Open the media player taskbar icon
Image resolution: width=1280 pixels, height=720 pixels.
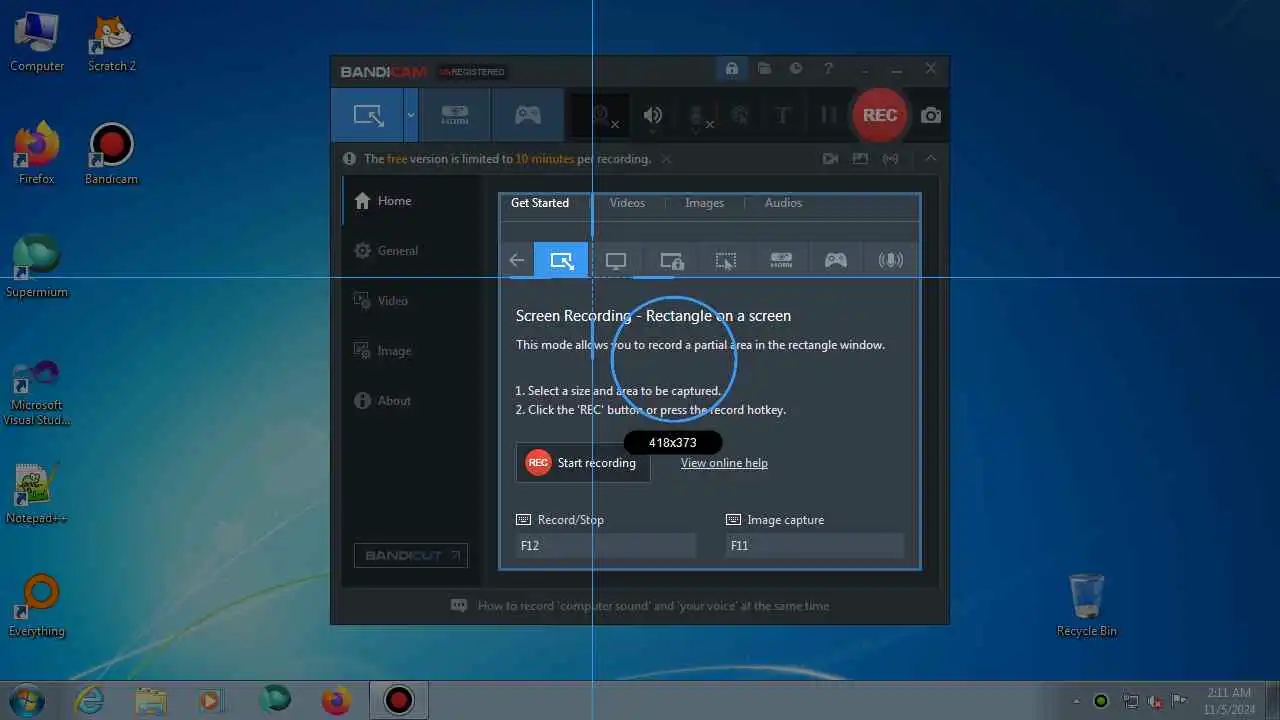tap(210, 700)
